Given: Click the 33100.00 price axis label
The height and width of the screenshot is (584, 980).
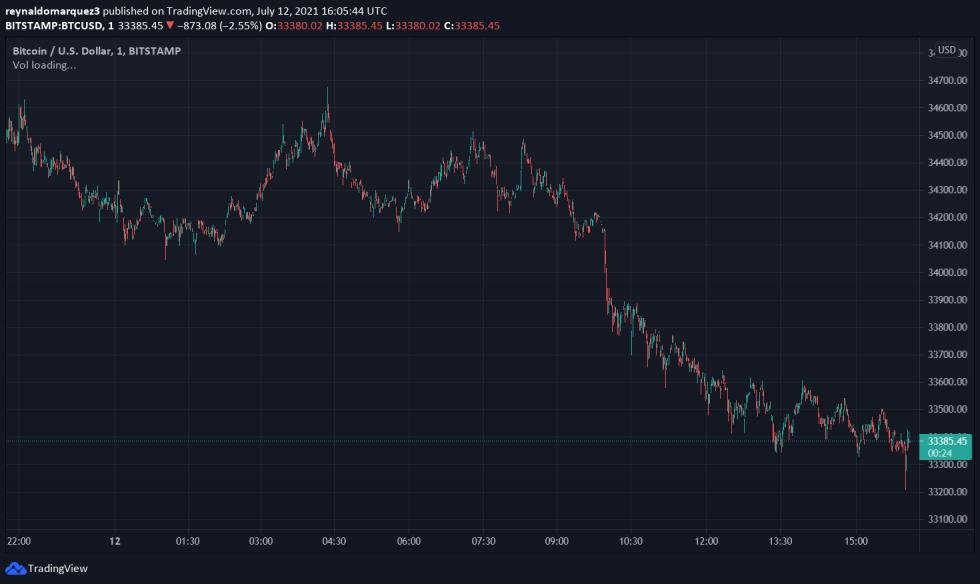Looking at the screenshot, I should 946,519.
